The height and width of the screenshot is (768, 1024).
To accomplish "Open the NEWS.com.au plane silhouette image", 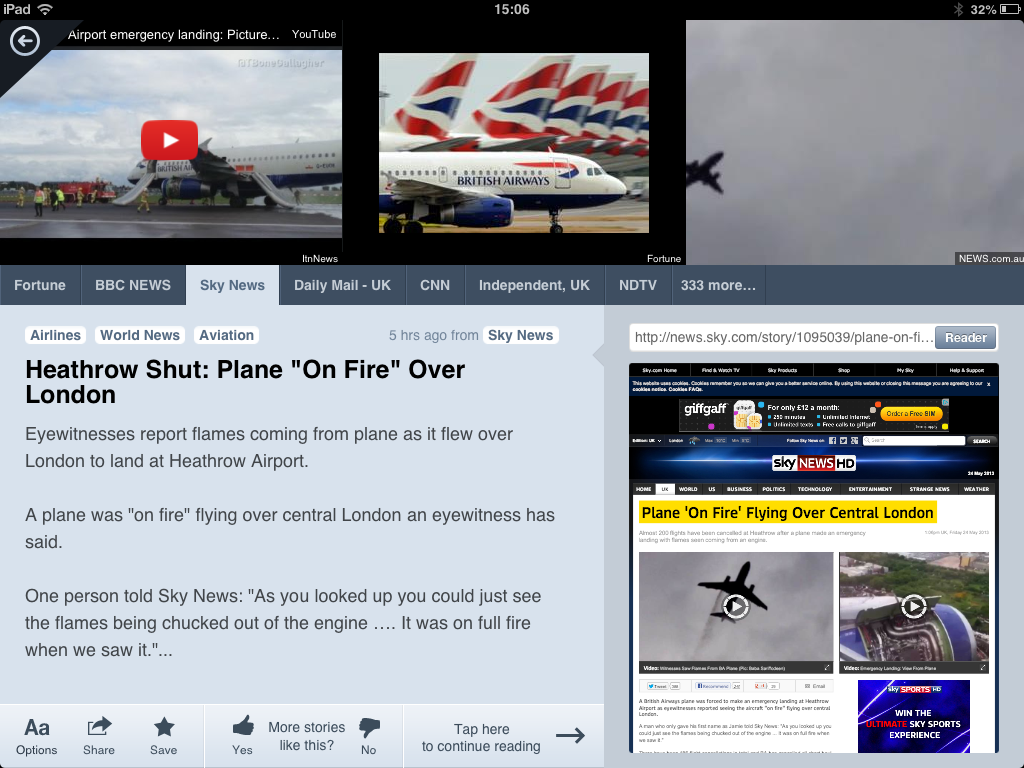I will tap(855, 142).
